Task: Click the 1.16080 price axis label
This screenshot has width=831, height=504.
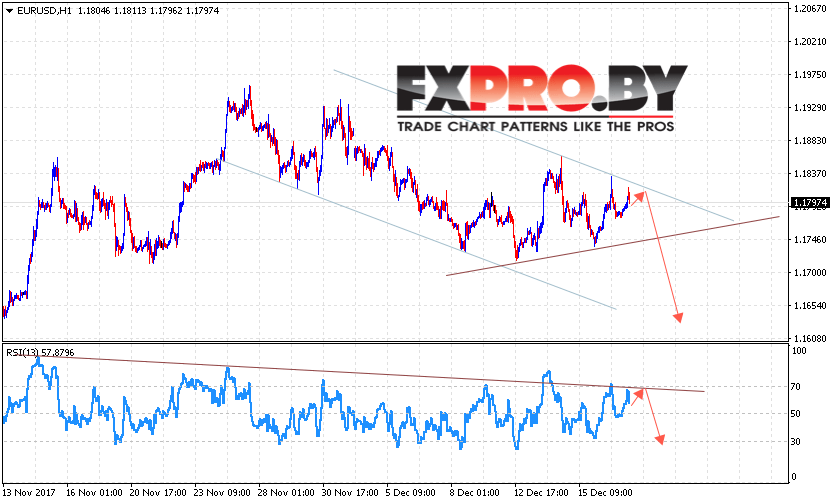Action: (810, 338)
